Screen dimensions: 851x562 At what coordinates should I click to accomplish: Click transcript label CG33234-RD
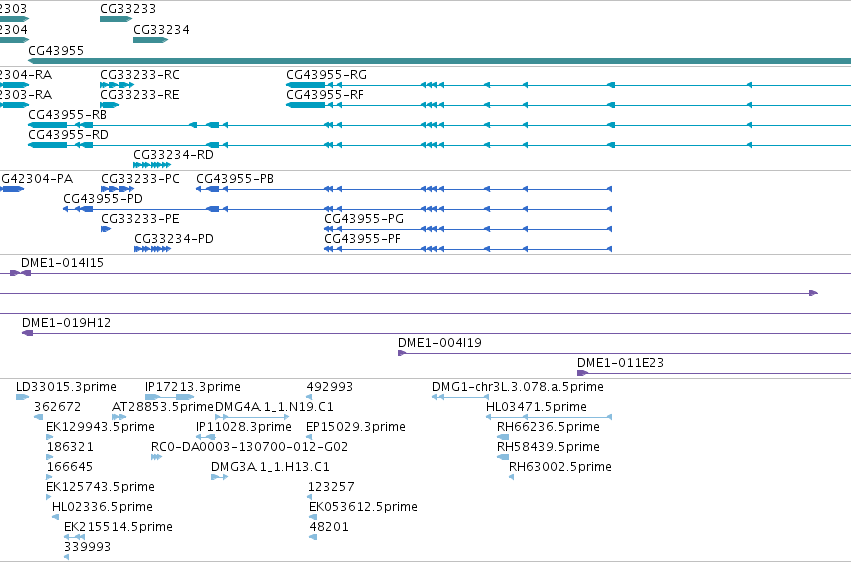[x=173, y=155]
